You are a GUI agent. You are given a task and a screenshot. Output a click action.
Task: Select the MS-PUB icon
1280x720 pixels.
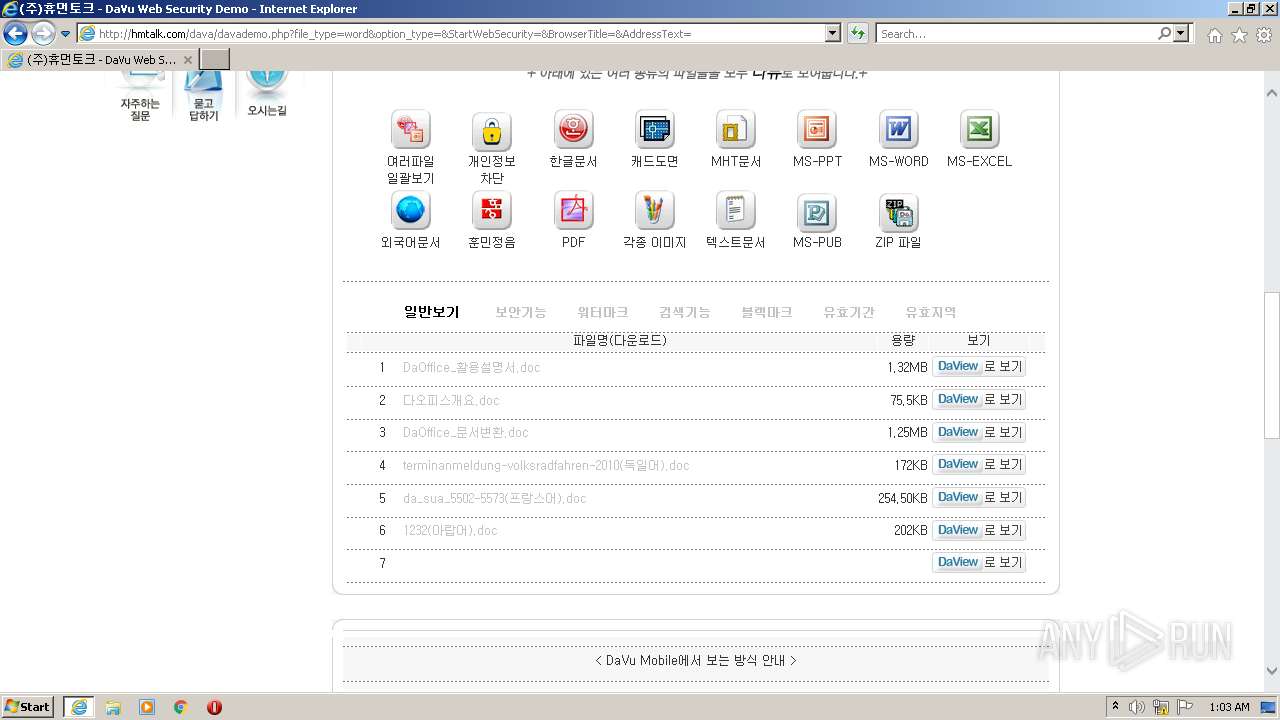817,211
